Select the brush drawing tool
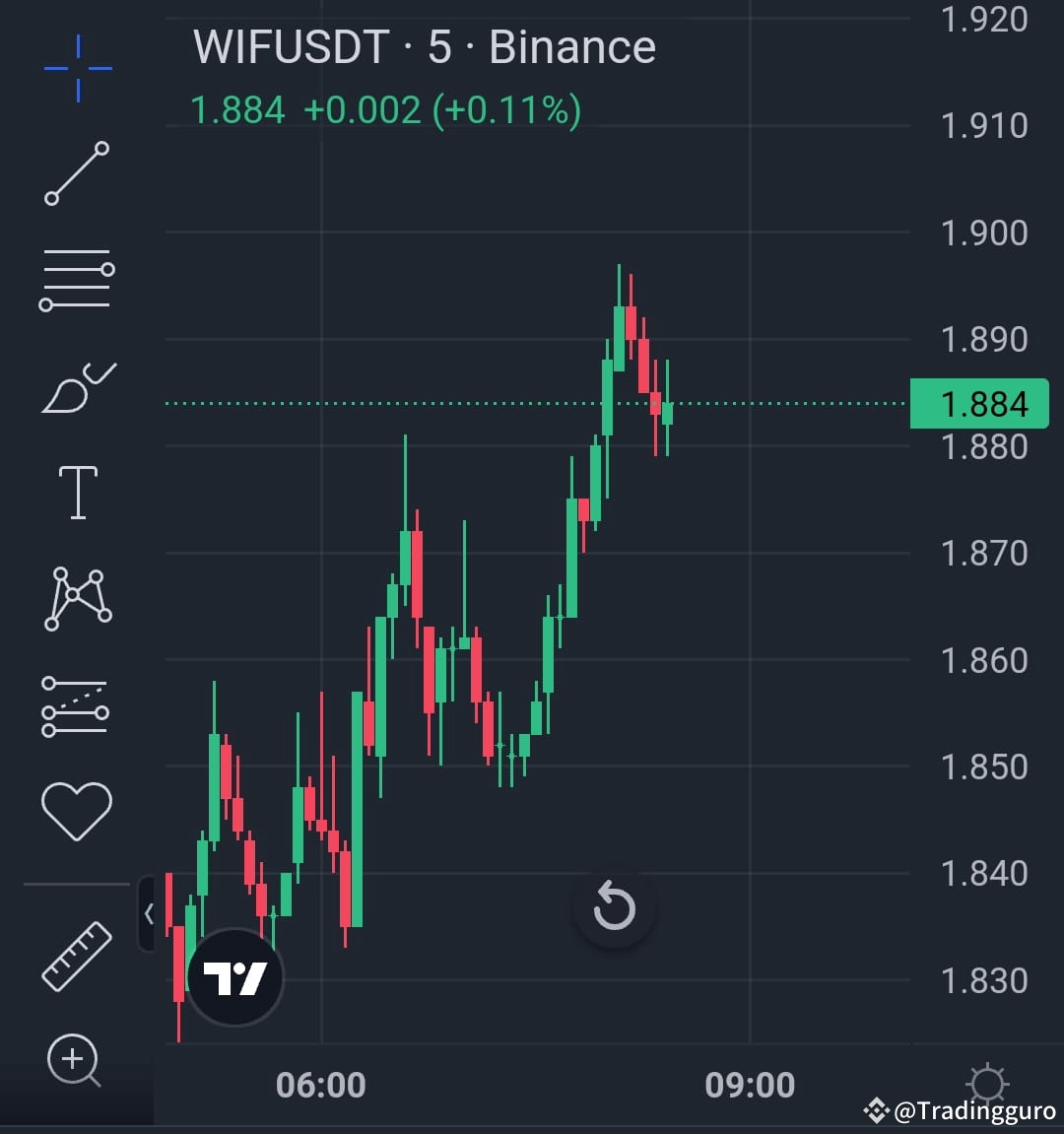This screenshot has width=1064, height=1134. coord(77,384)
